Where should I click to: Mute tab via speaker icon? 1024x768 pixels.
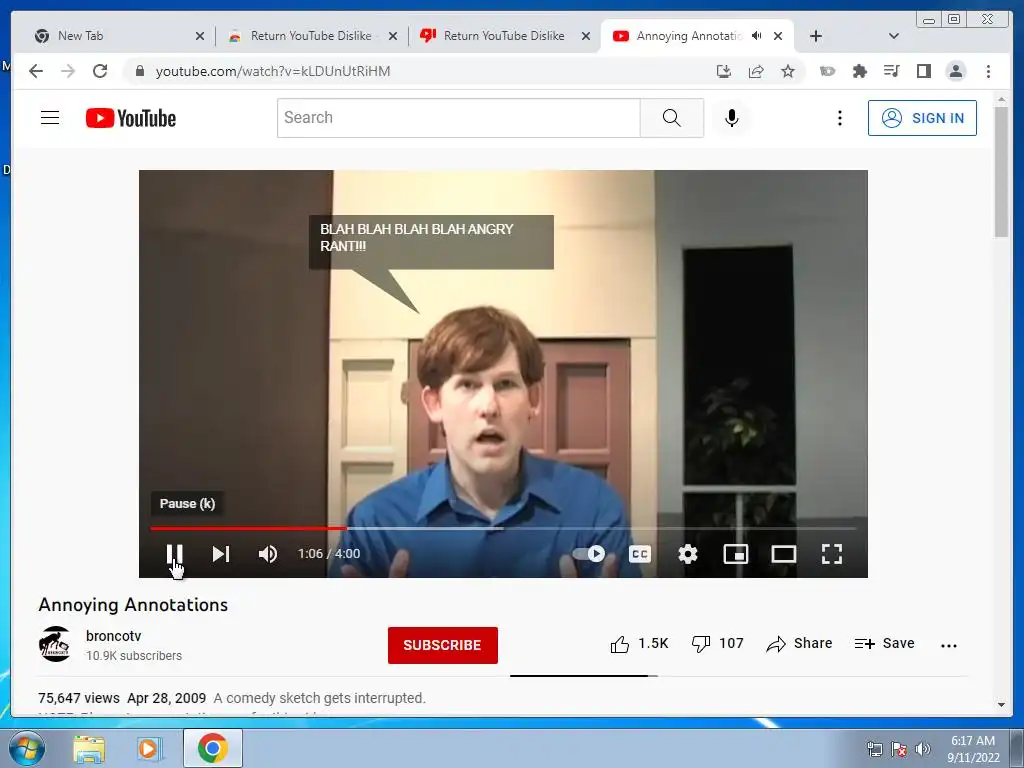tap(756, 36)
